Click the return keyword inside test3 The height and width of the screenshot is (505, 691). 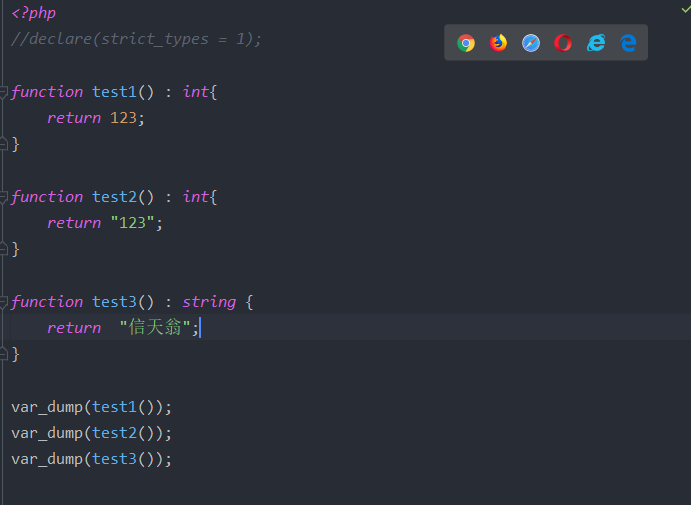[x=74, y=328]
